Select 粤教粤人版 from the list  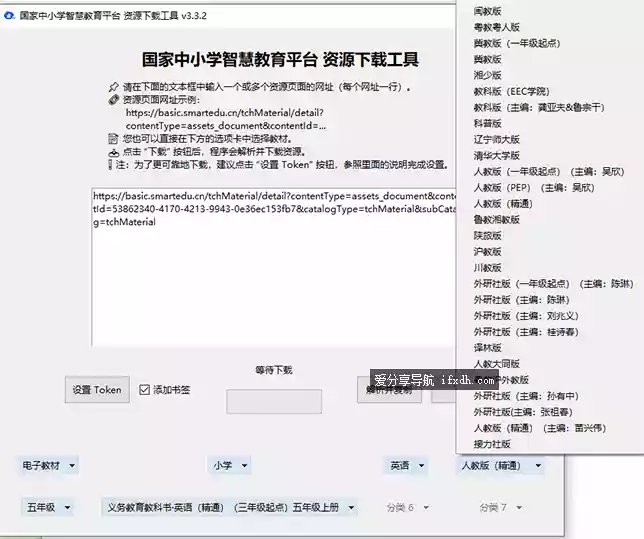[497, 27]
